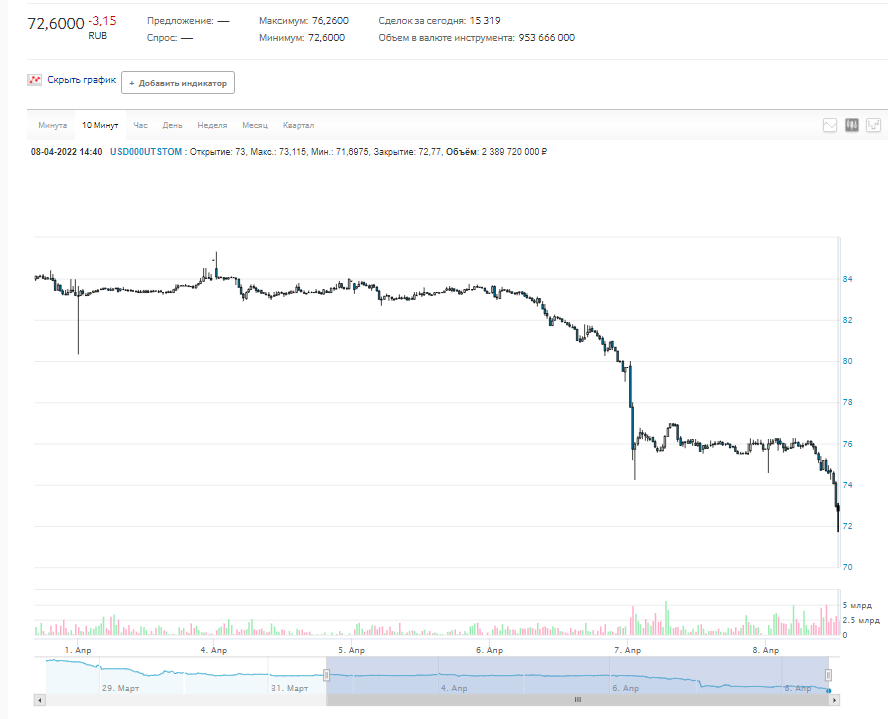Select the Квартал interval tab
The image size is (889, 719).
pos(298,125)
